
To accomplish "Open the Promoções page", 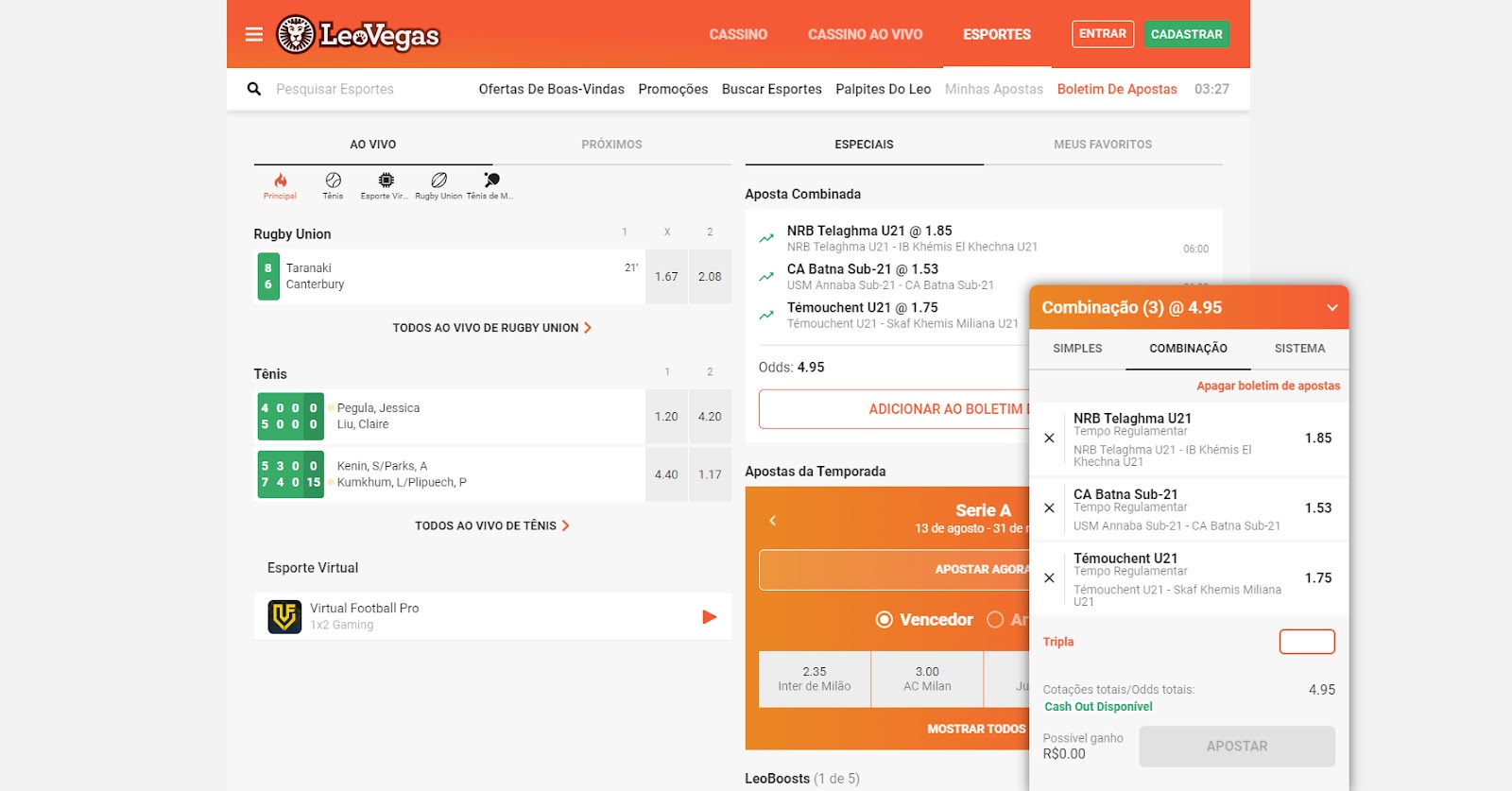I will click(x=673, y=89).
